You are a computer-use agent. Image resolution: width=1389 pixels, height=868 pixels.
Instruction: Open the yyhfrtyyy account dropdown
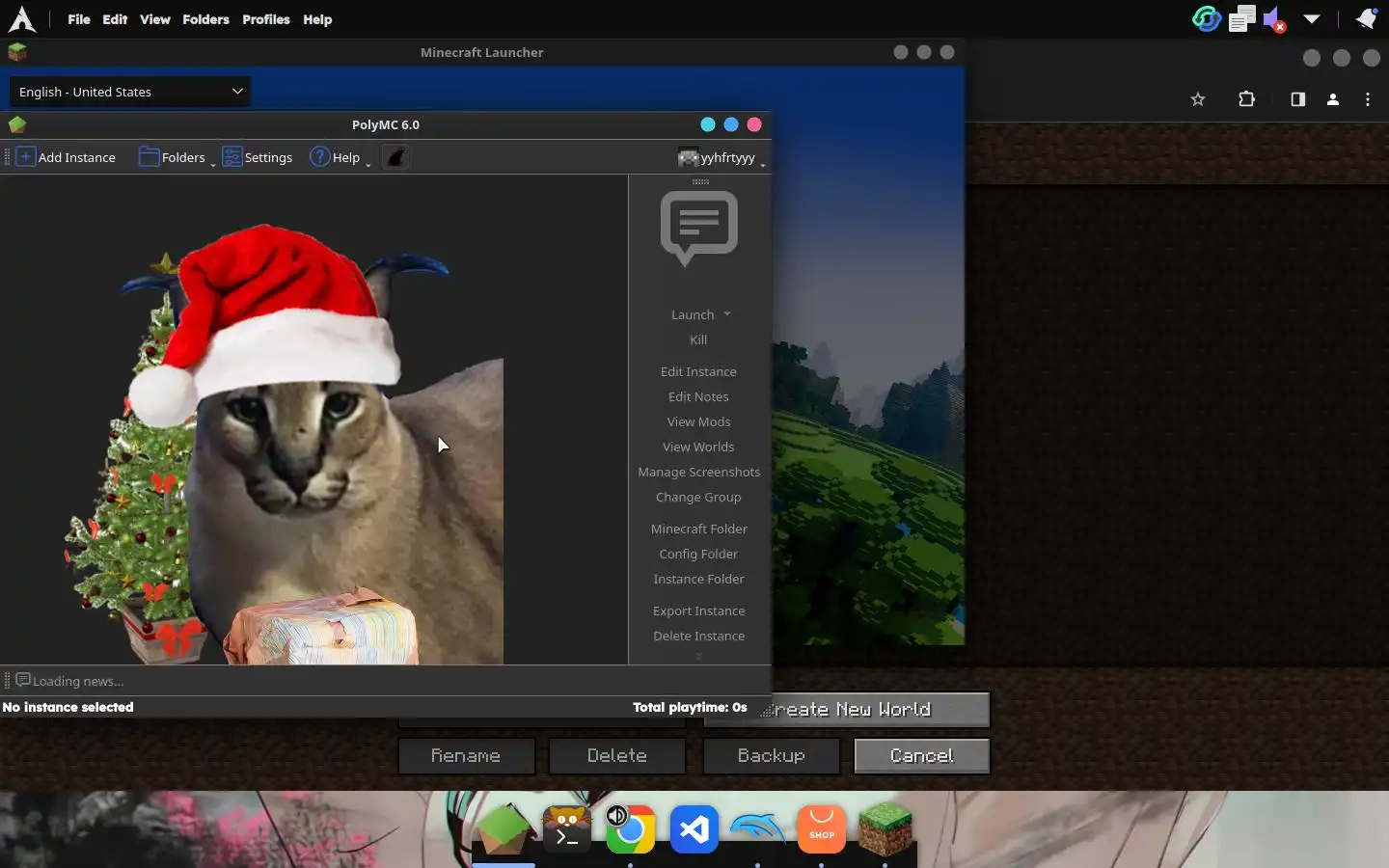click(722, 157)
